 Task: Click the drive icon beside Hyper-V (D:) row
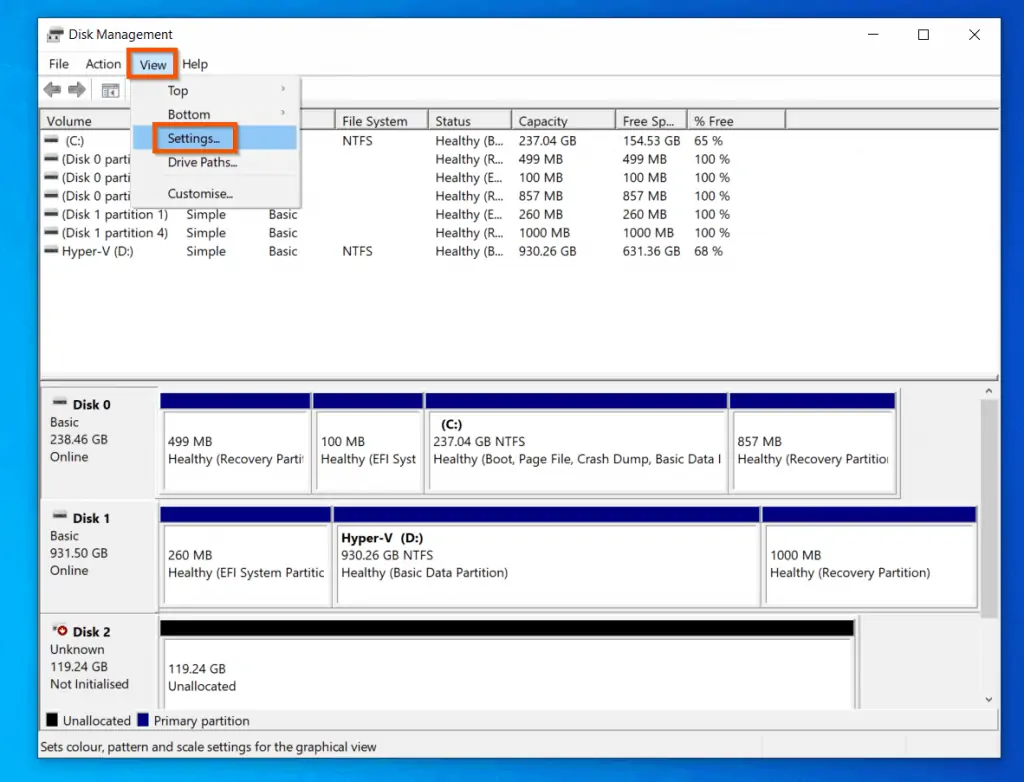click(51, 250)
